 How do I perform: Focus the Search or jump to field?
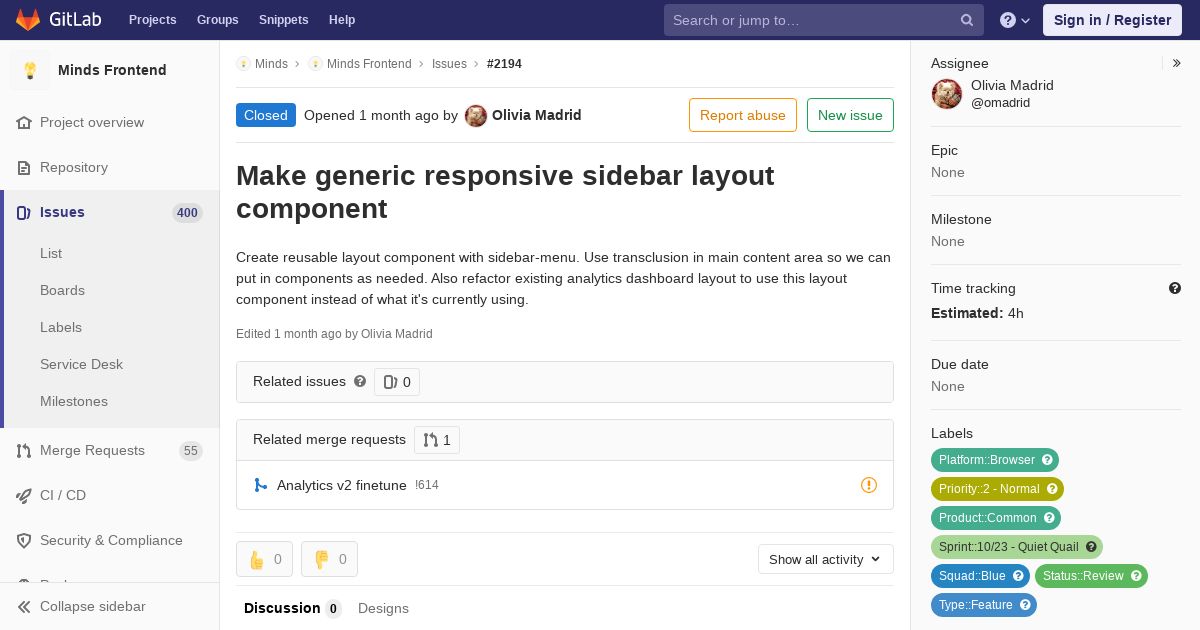[x=824, y=20]
